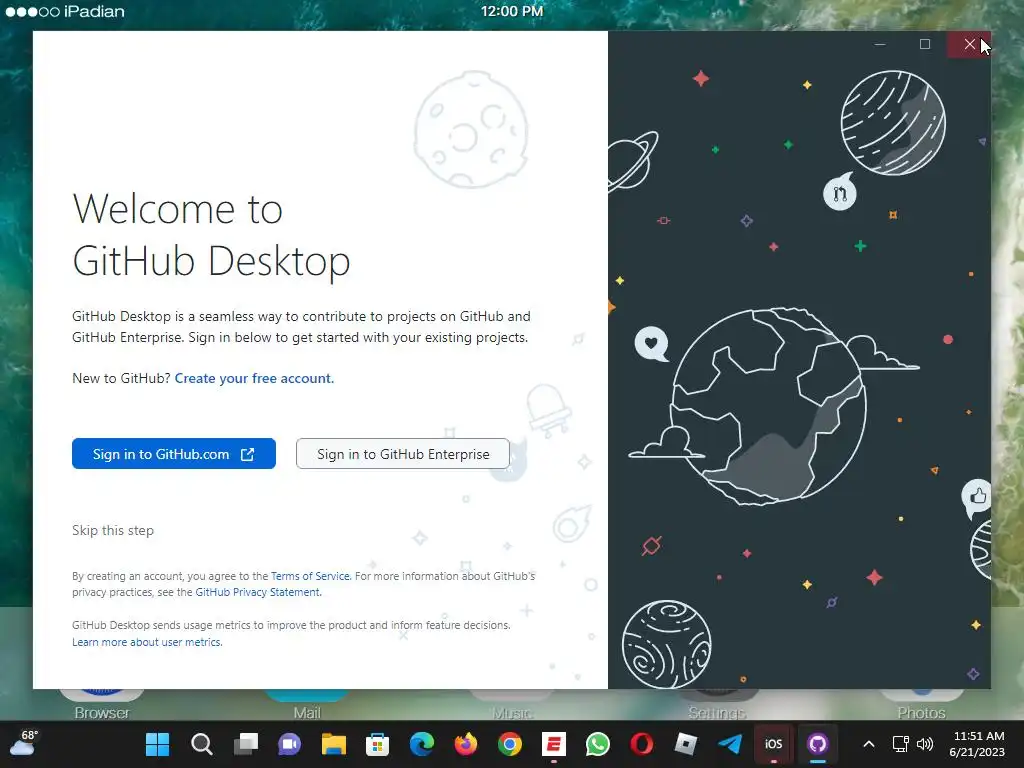Viewport: 1024px width, 768px height.
Task: Open Music in the iPadian dock
Action: [x=512, y=705]
